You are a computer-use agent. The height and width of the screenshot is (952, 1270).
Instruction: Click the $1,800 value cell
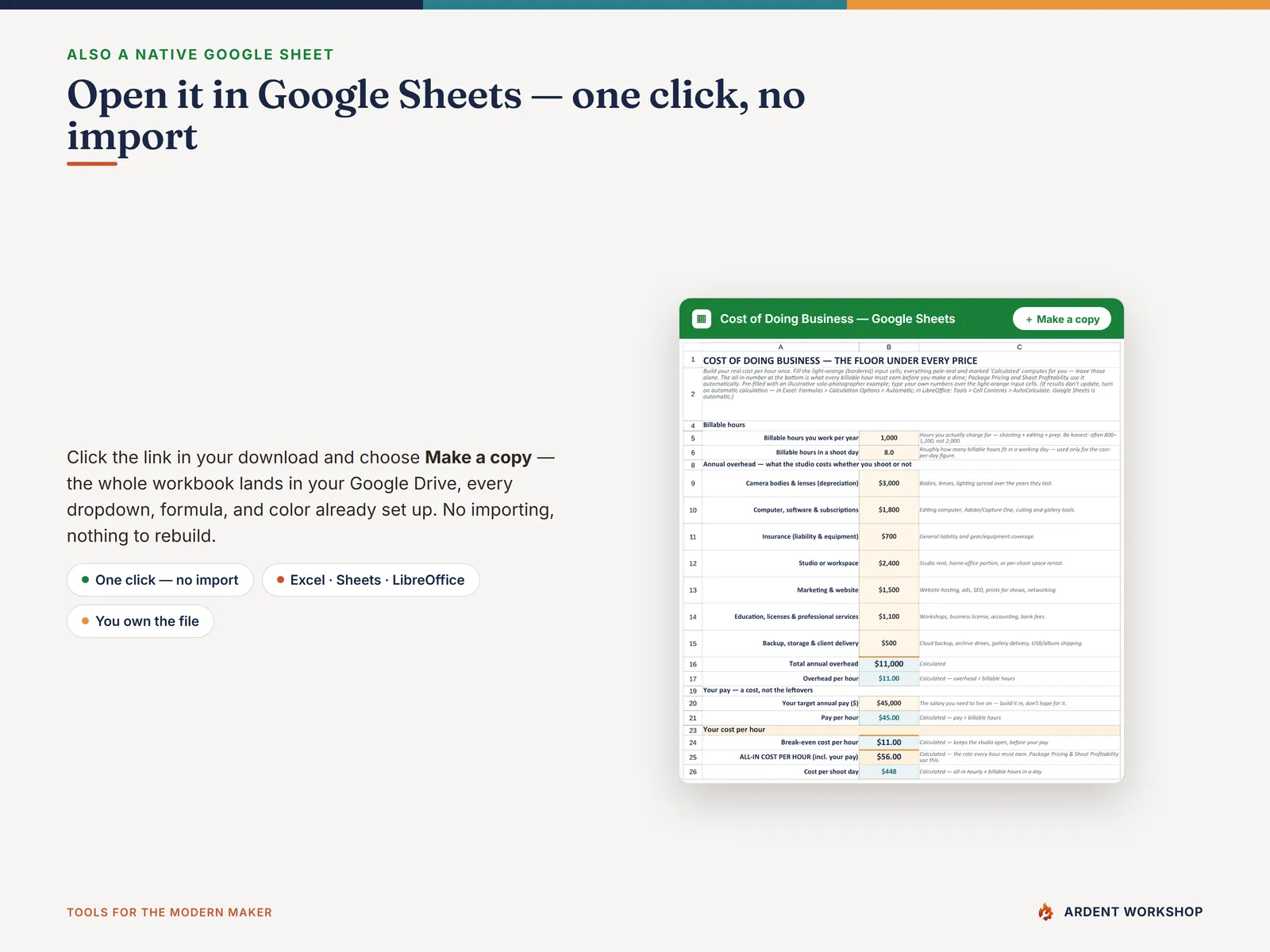pyautogui.click(x=889, y=510)
